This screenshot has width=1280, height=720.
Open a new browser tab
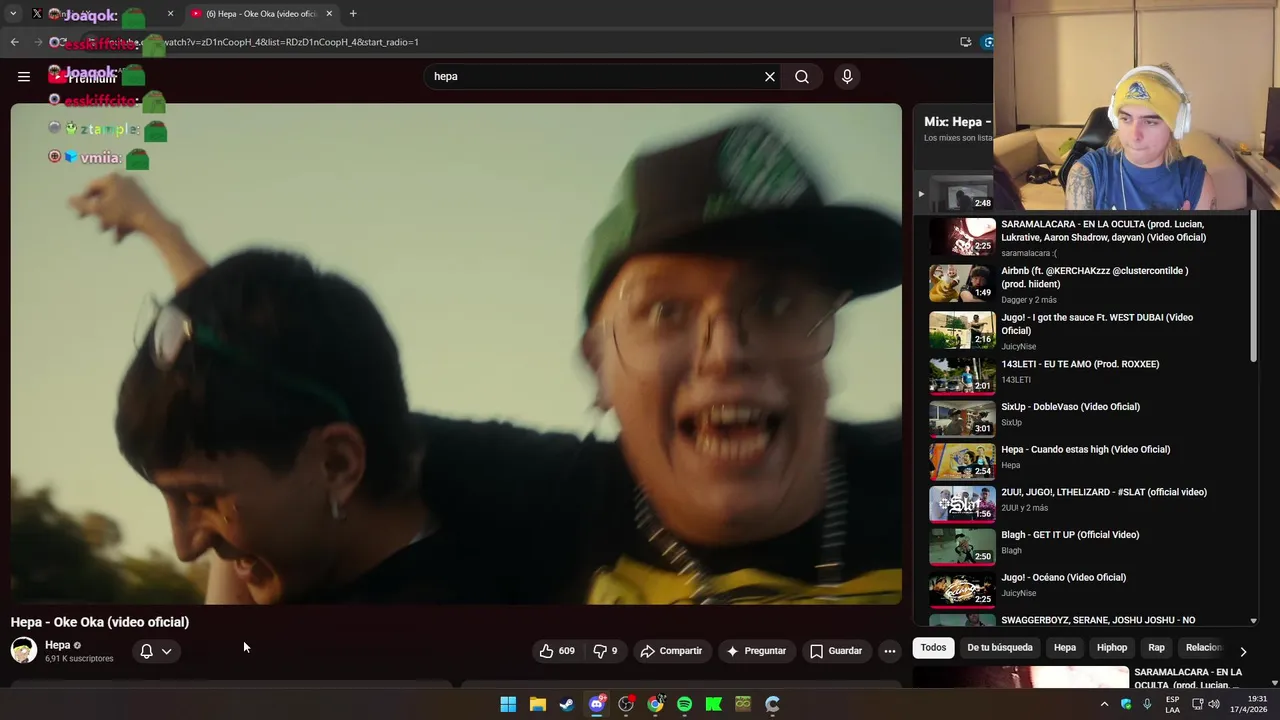click(353, 14)
